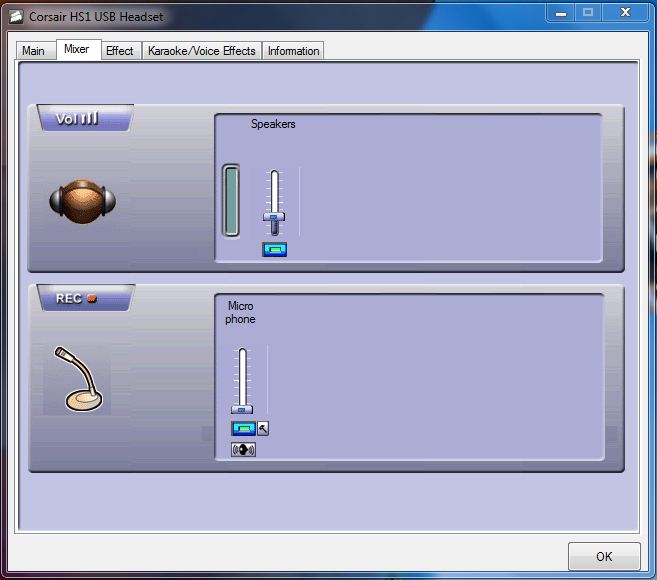
Task: Go to the Information tab
Action: [x=293, y=51]
